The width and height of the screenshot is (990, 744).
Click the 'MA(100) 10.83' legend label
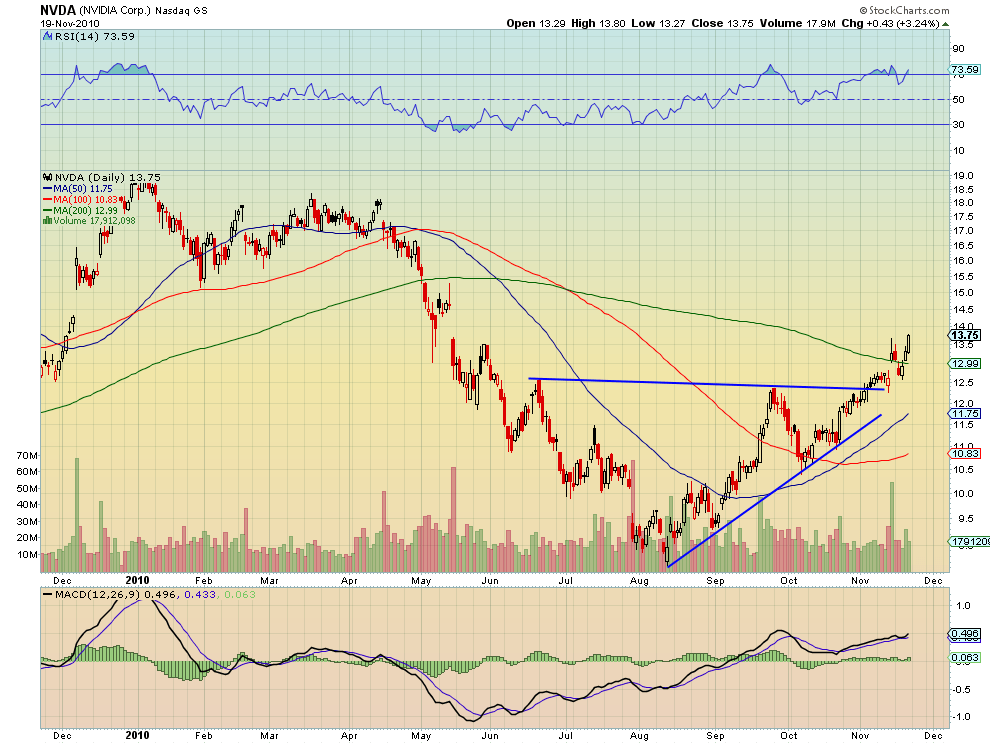(x=85, y=200)
